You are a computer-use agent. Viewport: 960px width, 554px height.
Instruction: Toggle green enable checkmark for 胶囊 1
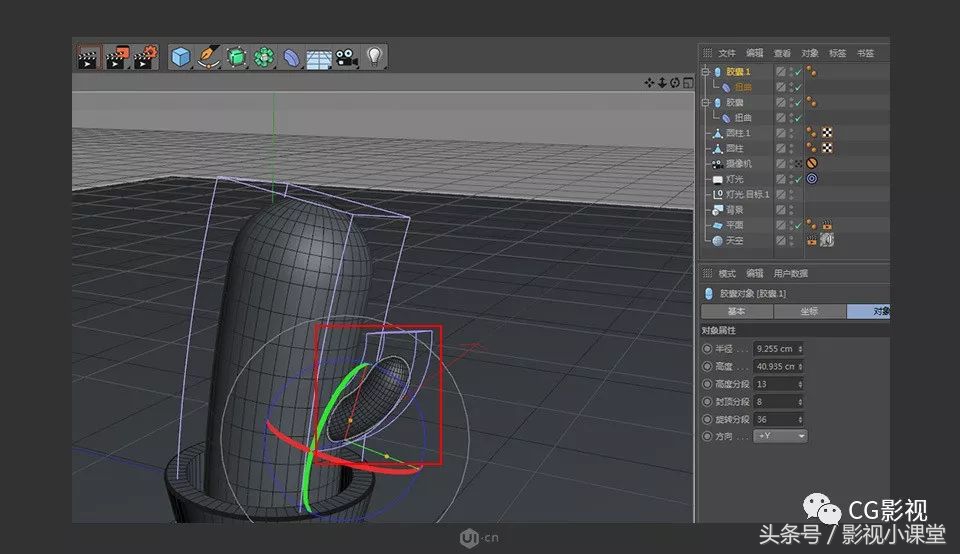(798, 72)
